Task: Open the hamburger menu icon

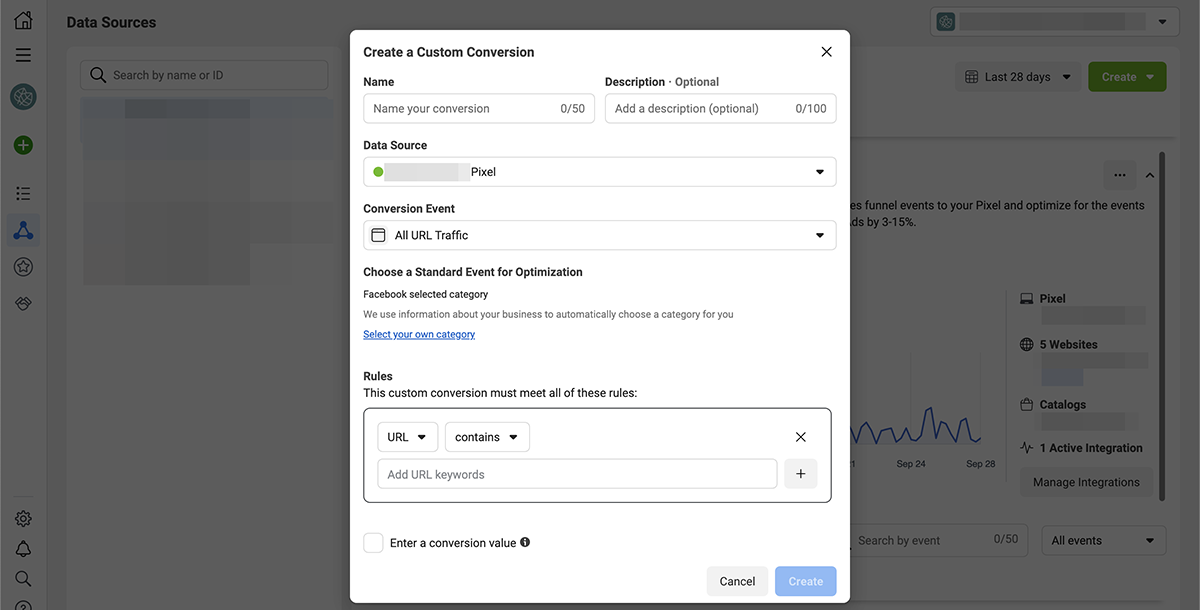Action: (x=23, y=55)
